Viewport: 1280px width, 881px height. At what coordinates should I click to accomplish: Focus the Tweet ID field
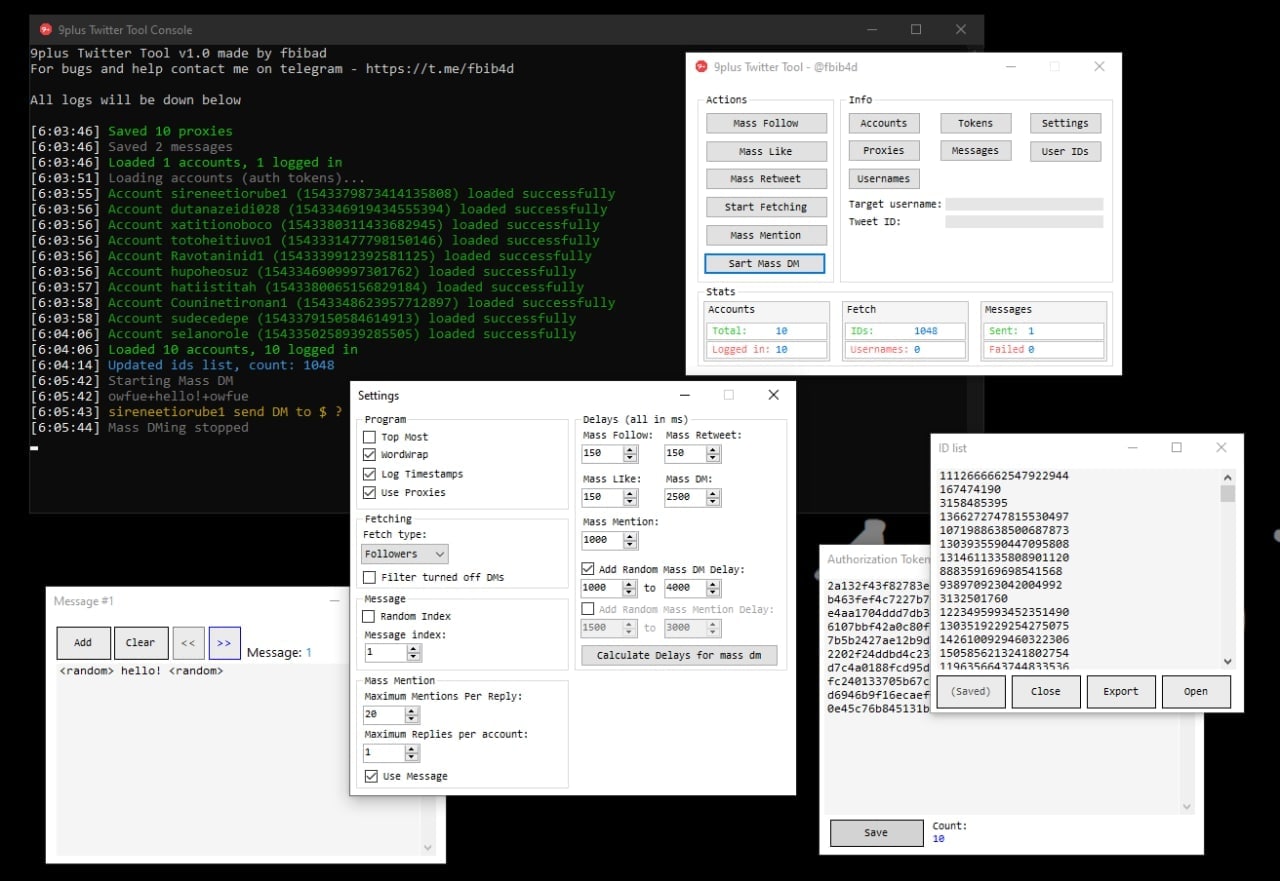pos(1024,222)
